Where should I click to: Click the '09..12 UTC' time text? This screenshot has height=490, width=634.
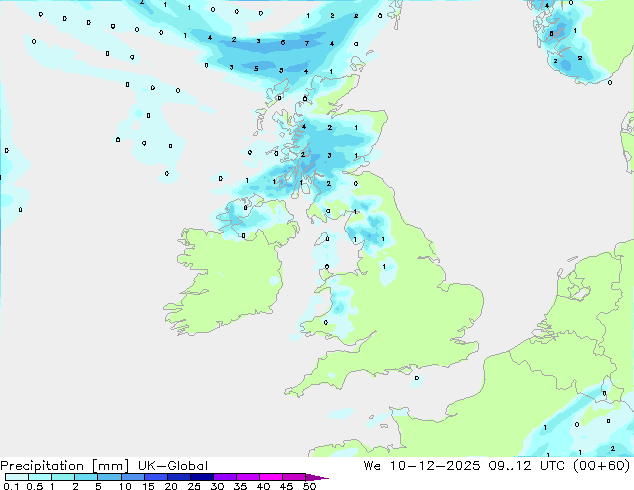pos(527,466)
